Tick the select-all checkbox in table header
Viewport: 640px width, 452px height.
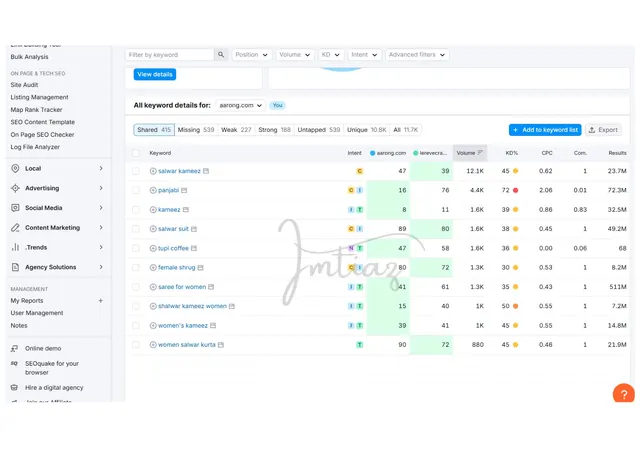136,153
